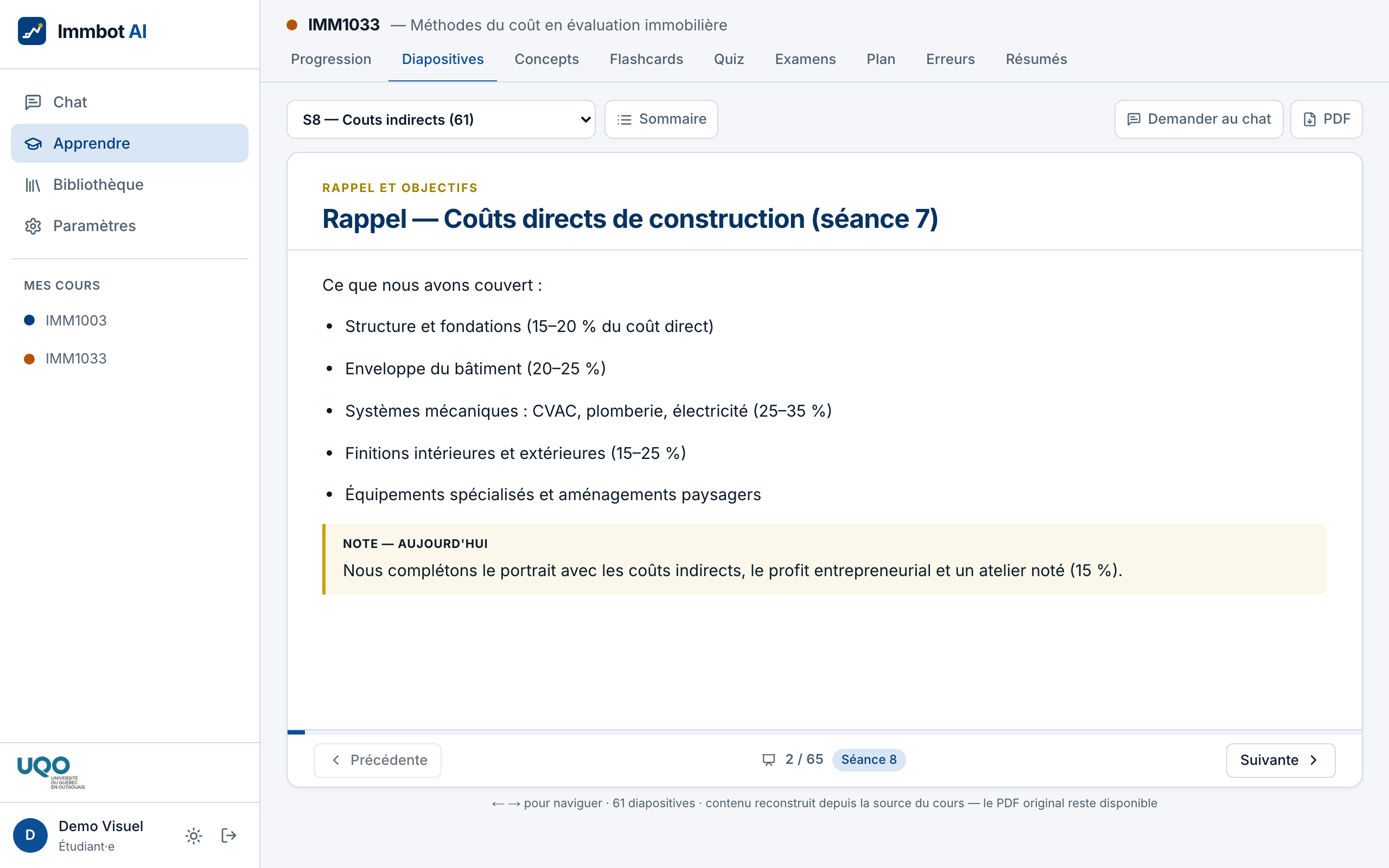Screen dimensions: 1389x868
Task: Toggle the light/dark theme sun icon
Action: click(x=194, y=835)
